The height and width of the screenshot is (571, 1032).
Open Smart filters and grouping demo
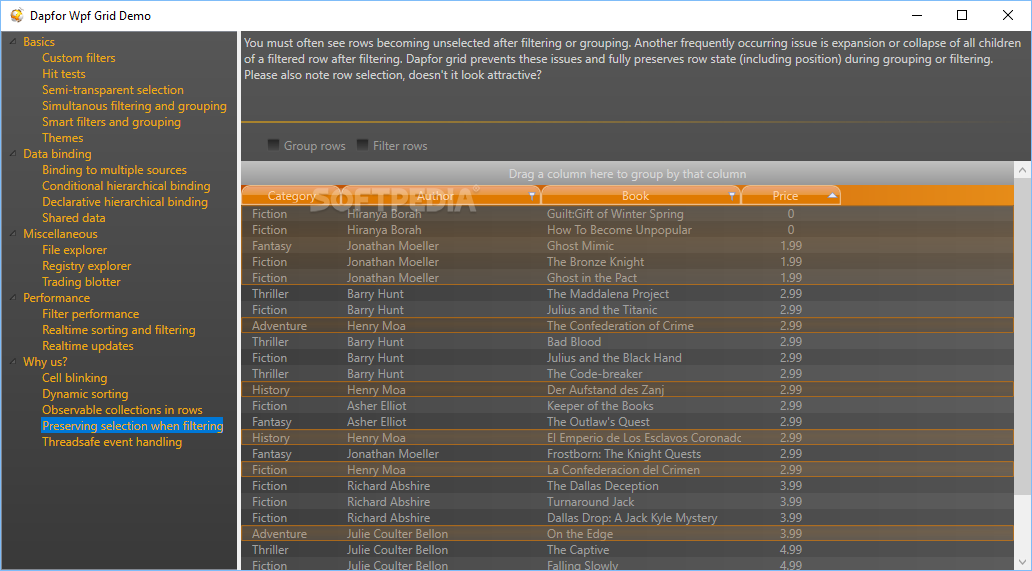[111, 122]
